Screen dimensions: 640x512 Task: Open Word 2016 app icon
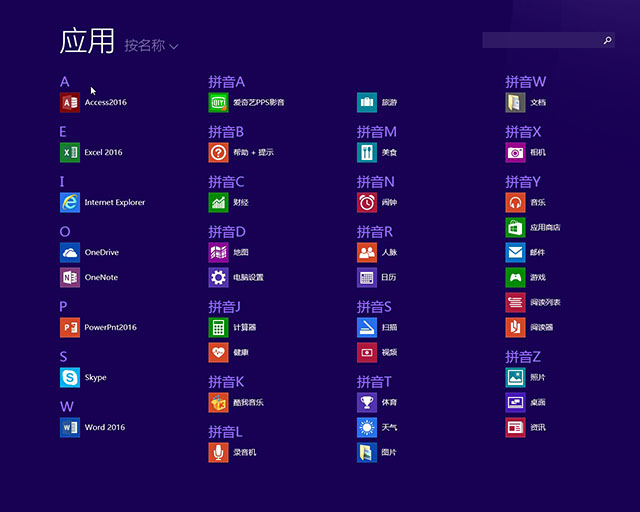pos(69,427)
